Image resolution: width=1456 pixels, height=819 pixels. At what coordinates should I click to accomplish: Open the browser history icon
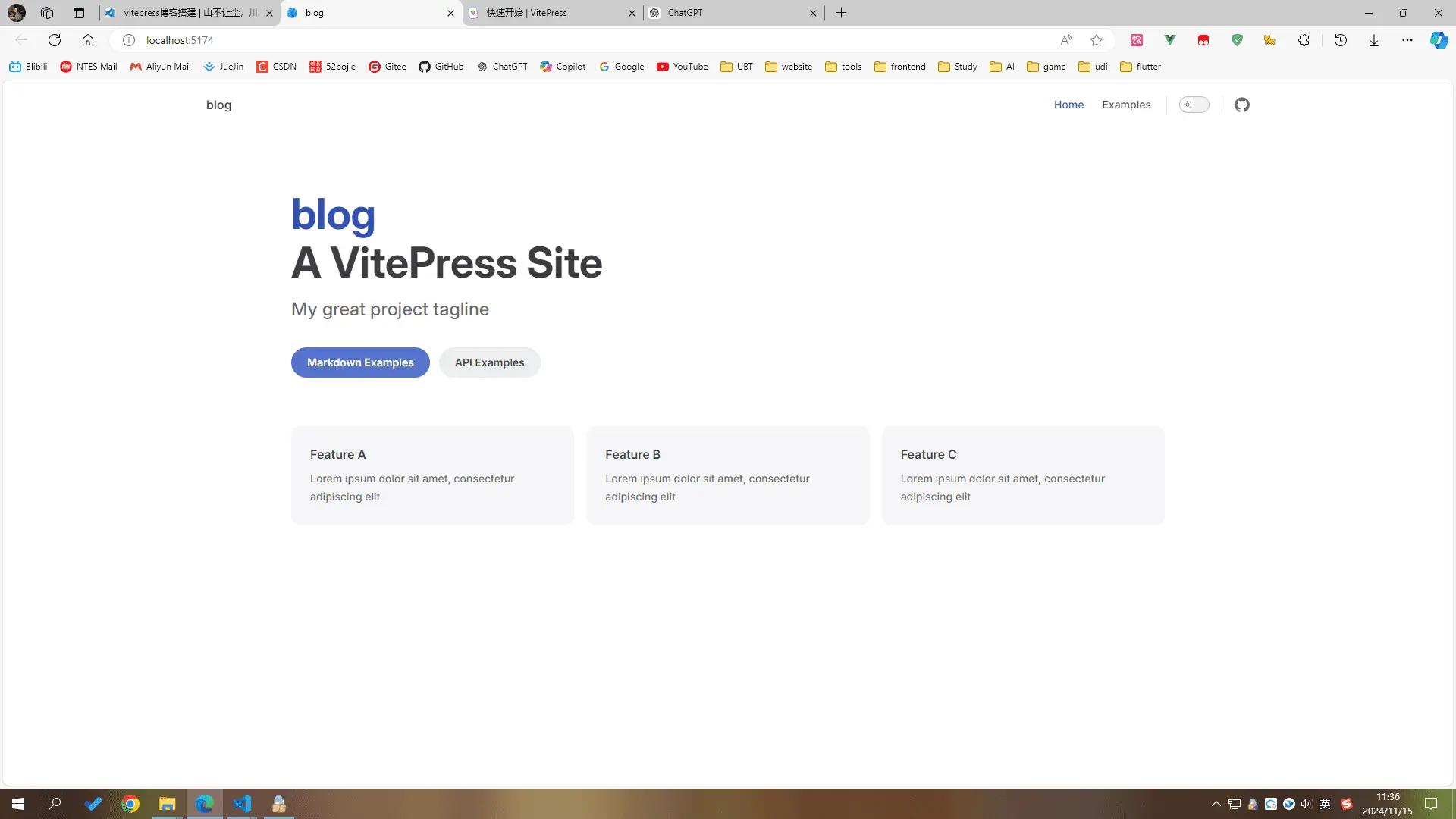pos(1341,40)
